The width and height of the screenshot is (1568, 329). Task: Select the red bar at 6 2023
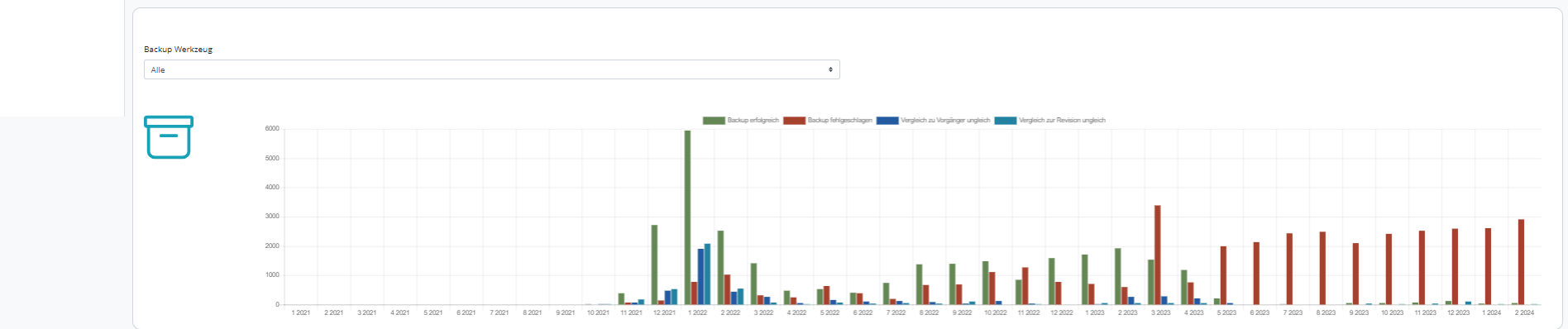[1257, 274]
